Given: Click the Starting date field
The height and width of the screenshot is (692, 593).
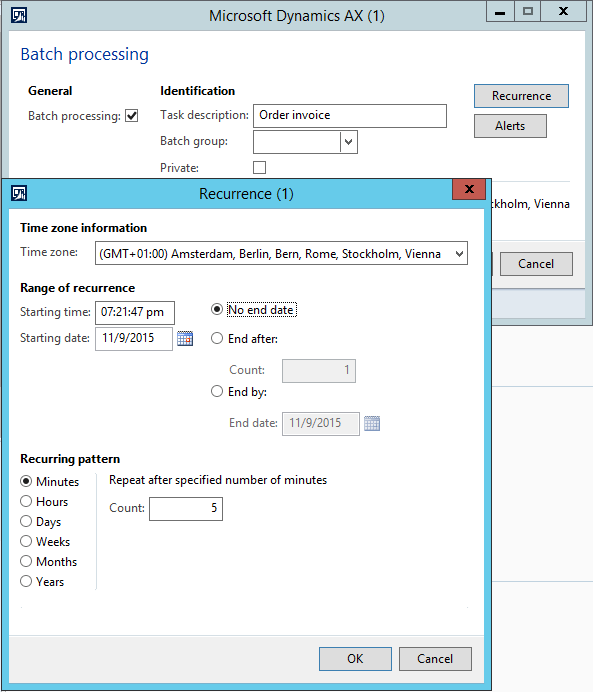Looking at the screenshot, I should (134, 338).
